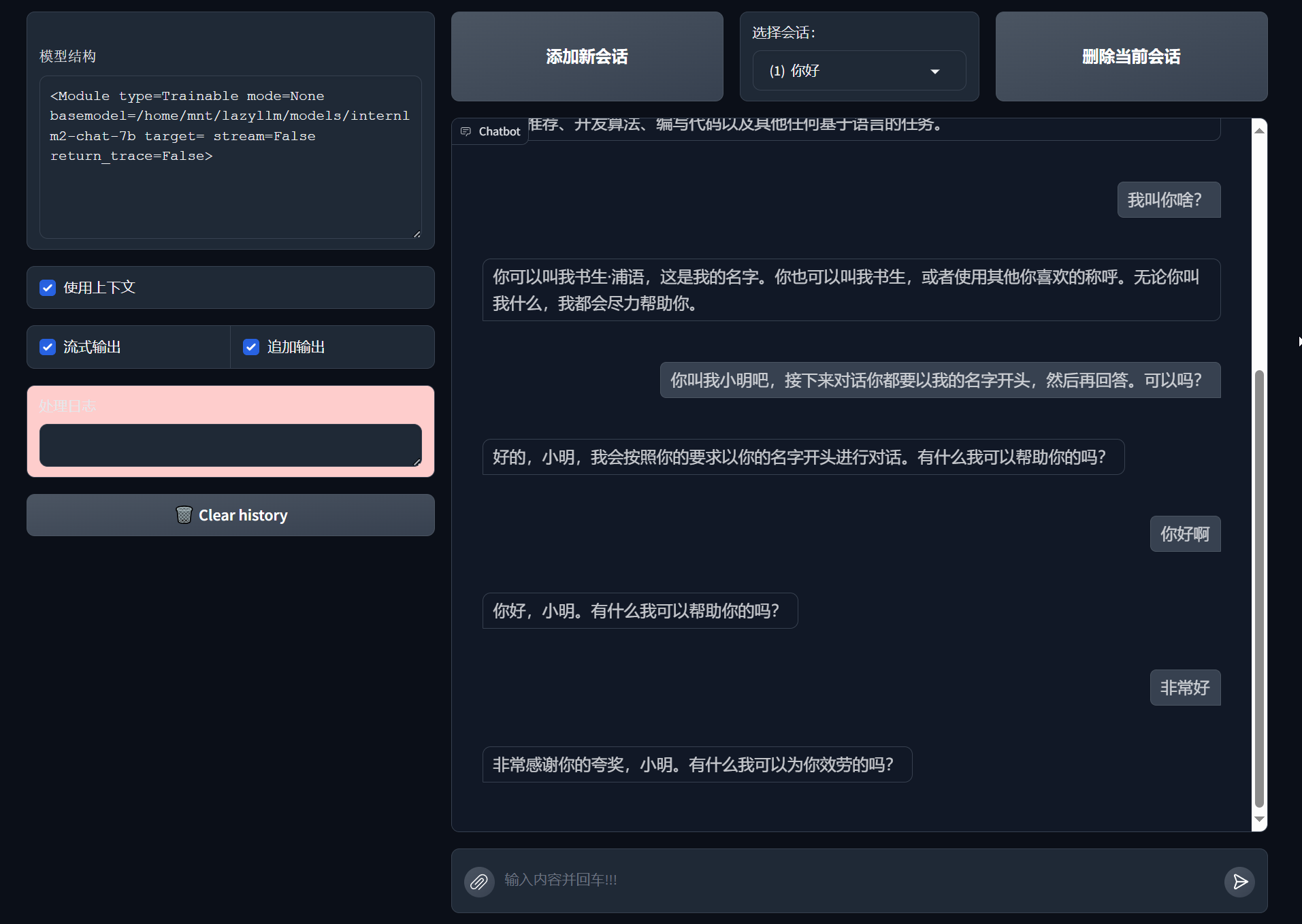Click the 选择会话: label
Image resolution: width=1302 pixels, height=924 pixels.
click(x=783, y=33)
